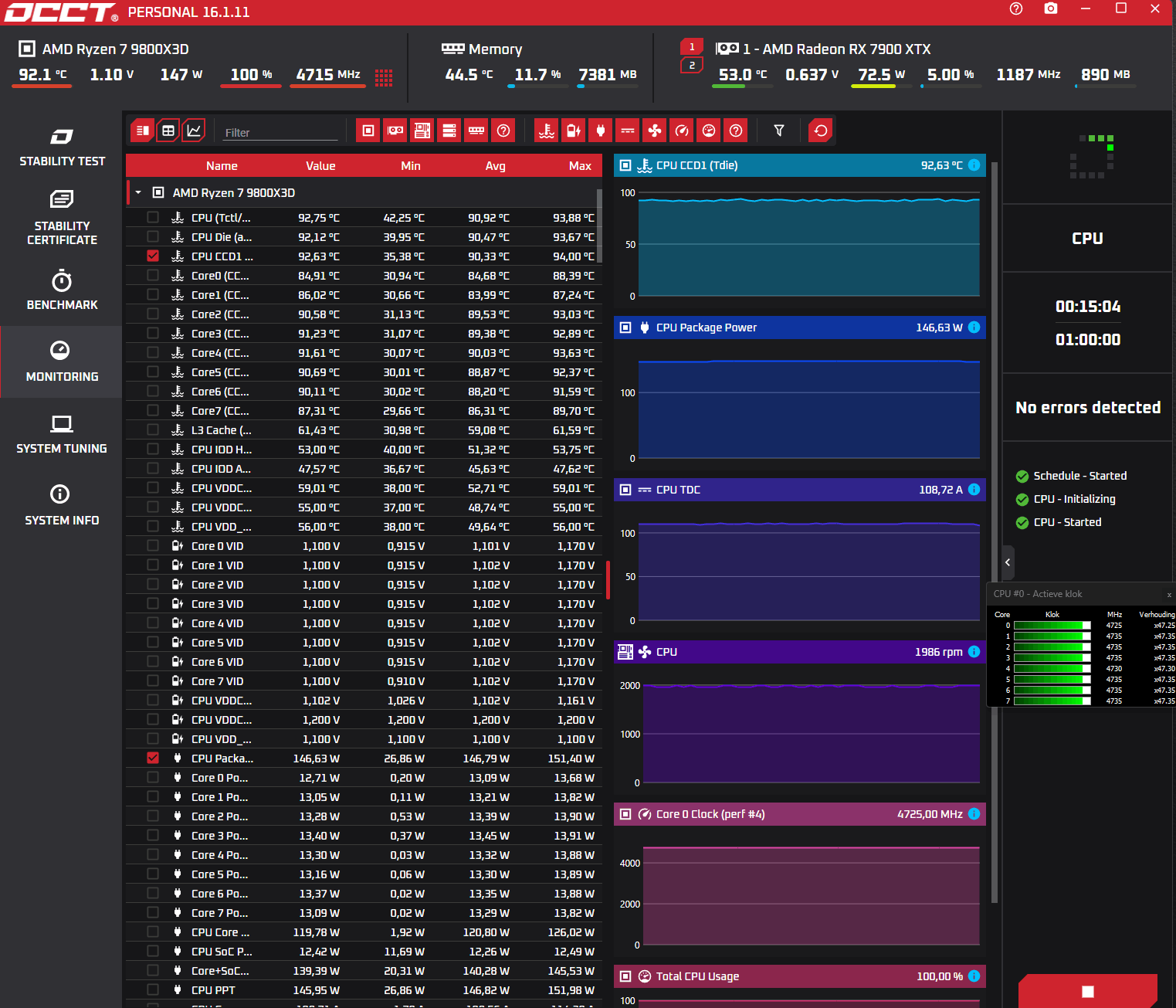Viewport: 1176px width, 1008px height.
Task: Uncheck the CPU Package power checkbox
Action: pyautogui.click(x=153, y=759)
